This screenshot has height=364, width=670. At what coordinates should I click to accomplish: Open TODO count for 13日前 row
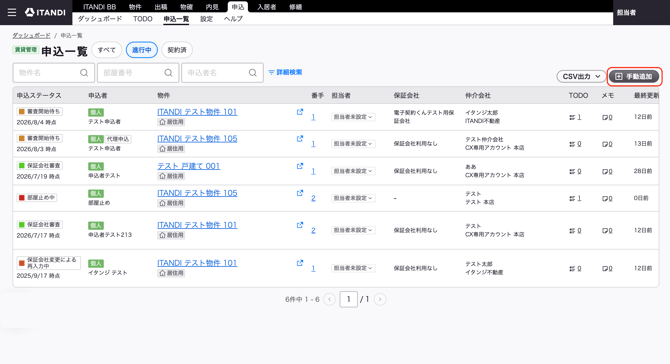575,144
